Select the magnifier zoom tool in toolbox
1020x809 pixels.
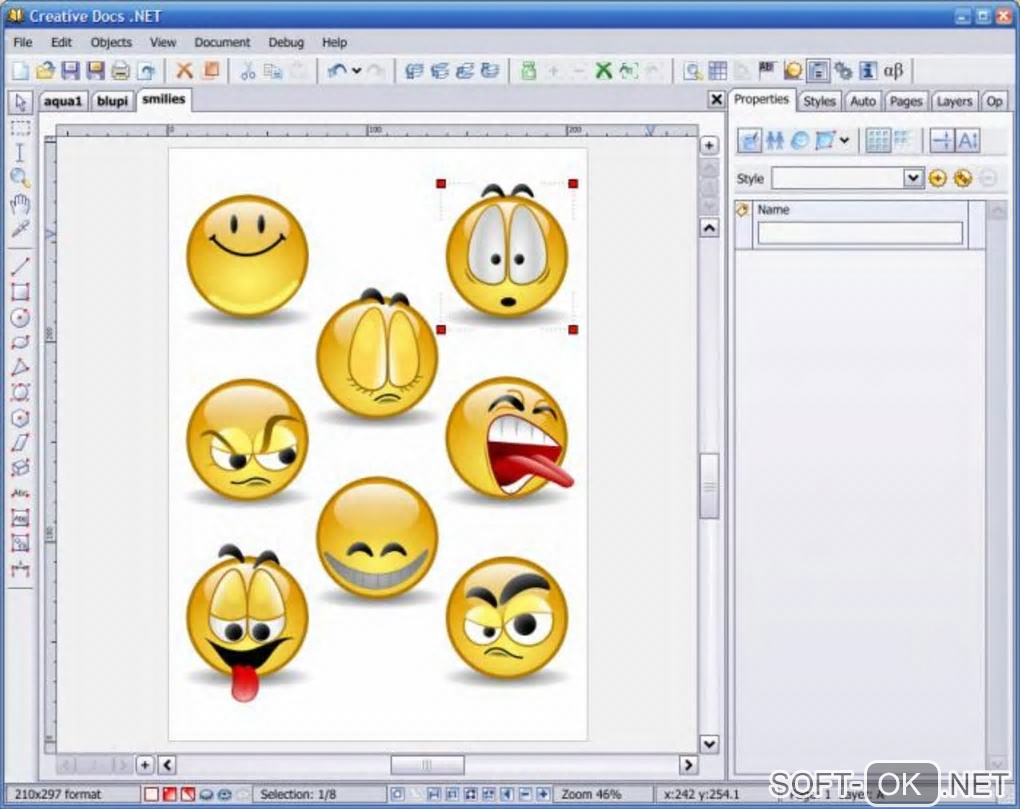pyautogui.click(x=20, y=178)
